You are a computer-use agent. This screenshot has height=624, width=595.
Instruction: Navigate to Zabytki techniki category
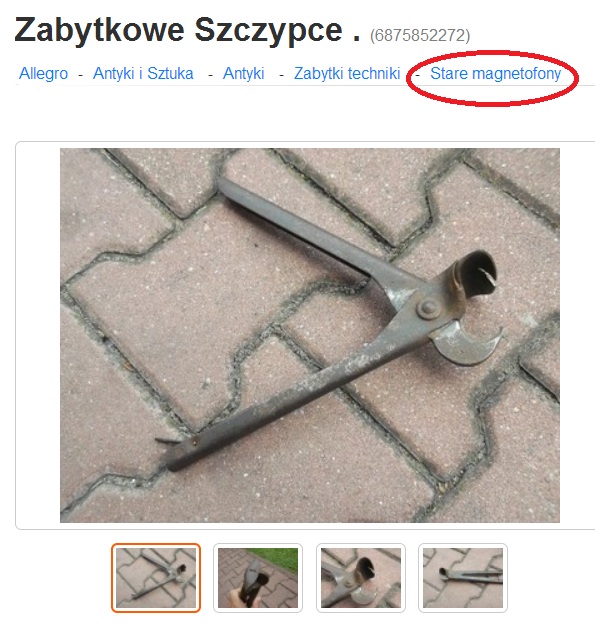pyautogui.click(x=347, y=74)
